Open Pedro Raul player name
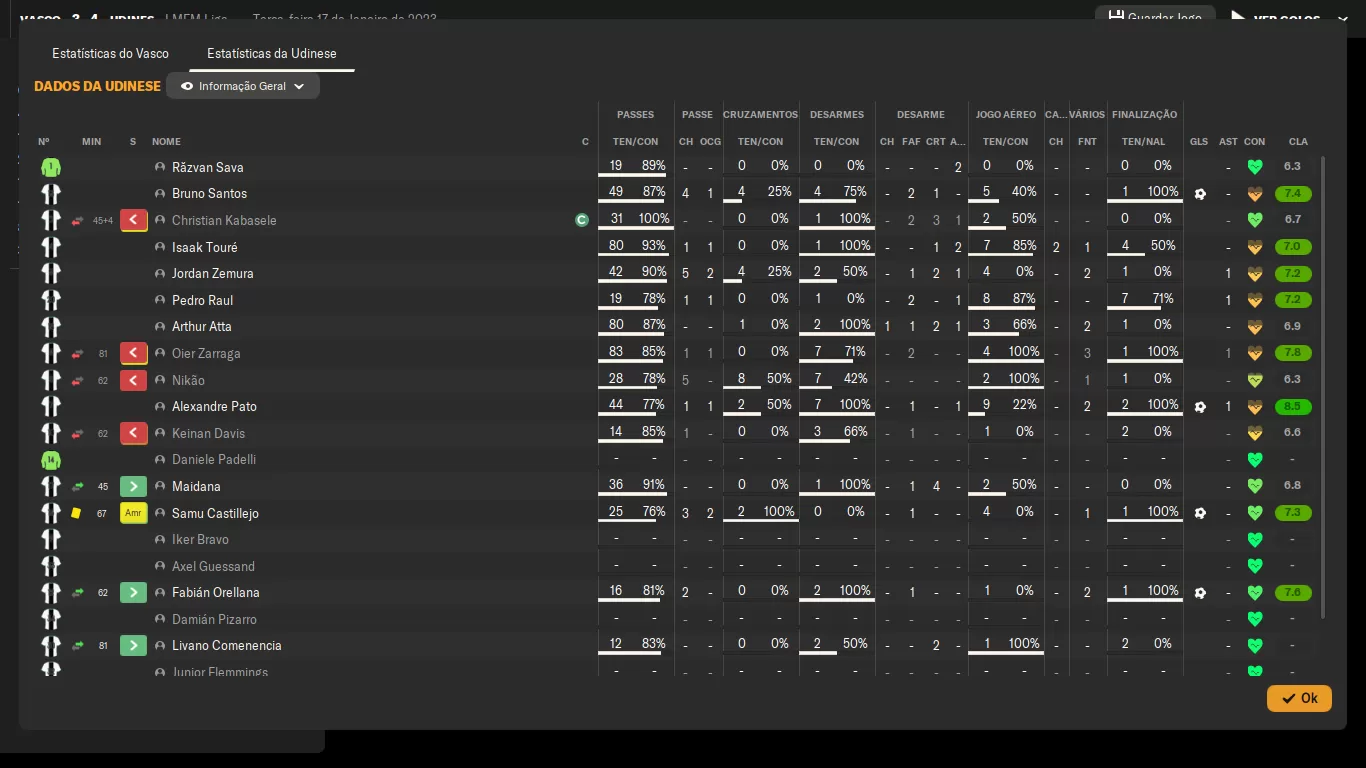 [x=203, y=300]
